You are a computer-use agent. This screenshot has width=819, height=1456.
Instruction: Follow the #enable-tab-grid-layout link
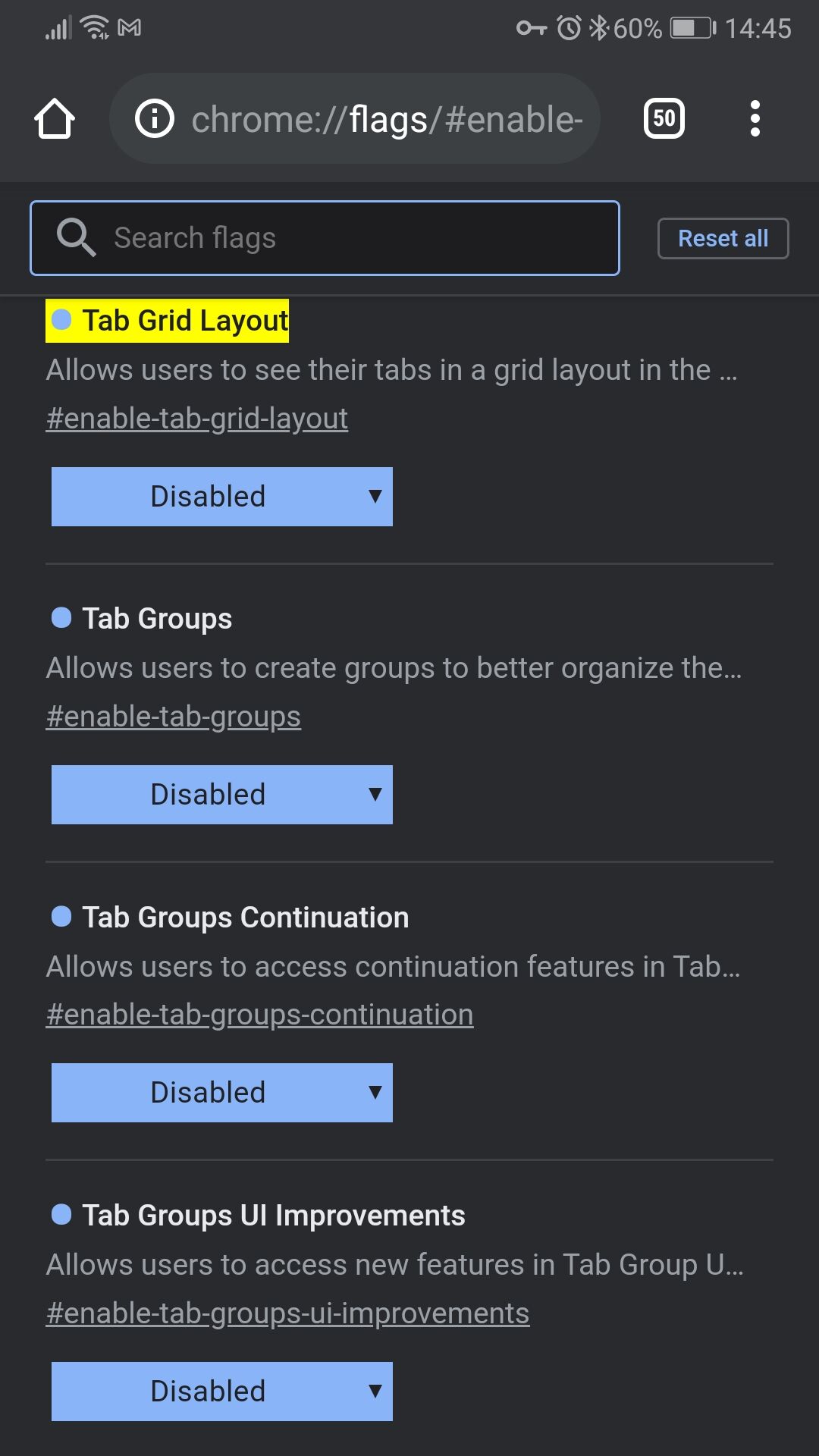point(197,419)
